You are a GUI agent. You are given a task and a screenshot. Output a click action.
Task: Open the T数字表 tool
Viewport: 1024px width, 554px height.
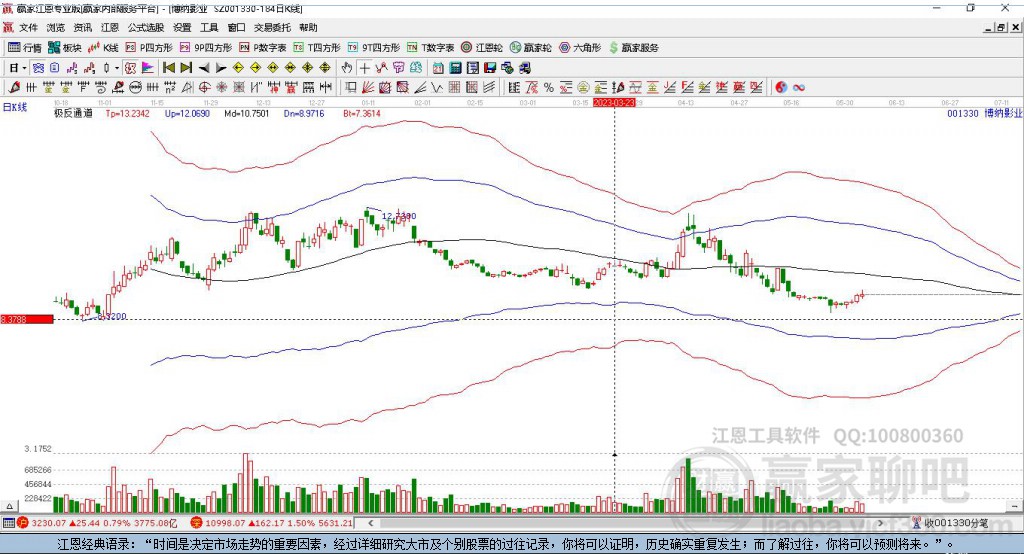click(430, 48)
